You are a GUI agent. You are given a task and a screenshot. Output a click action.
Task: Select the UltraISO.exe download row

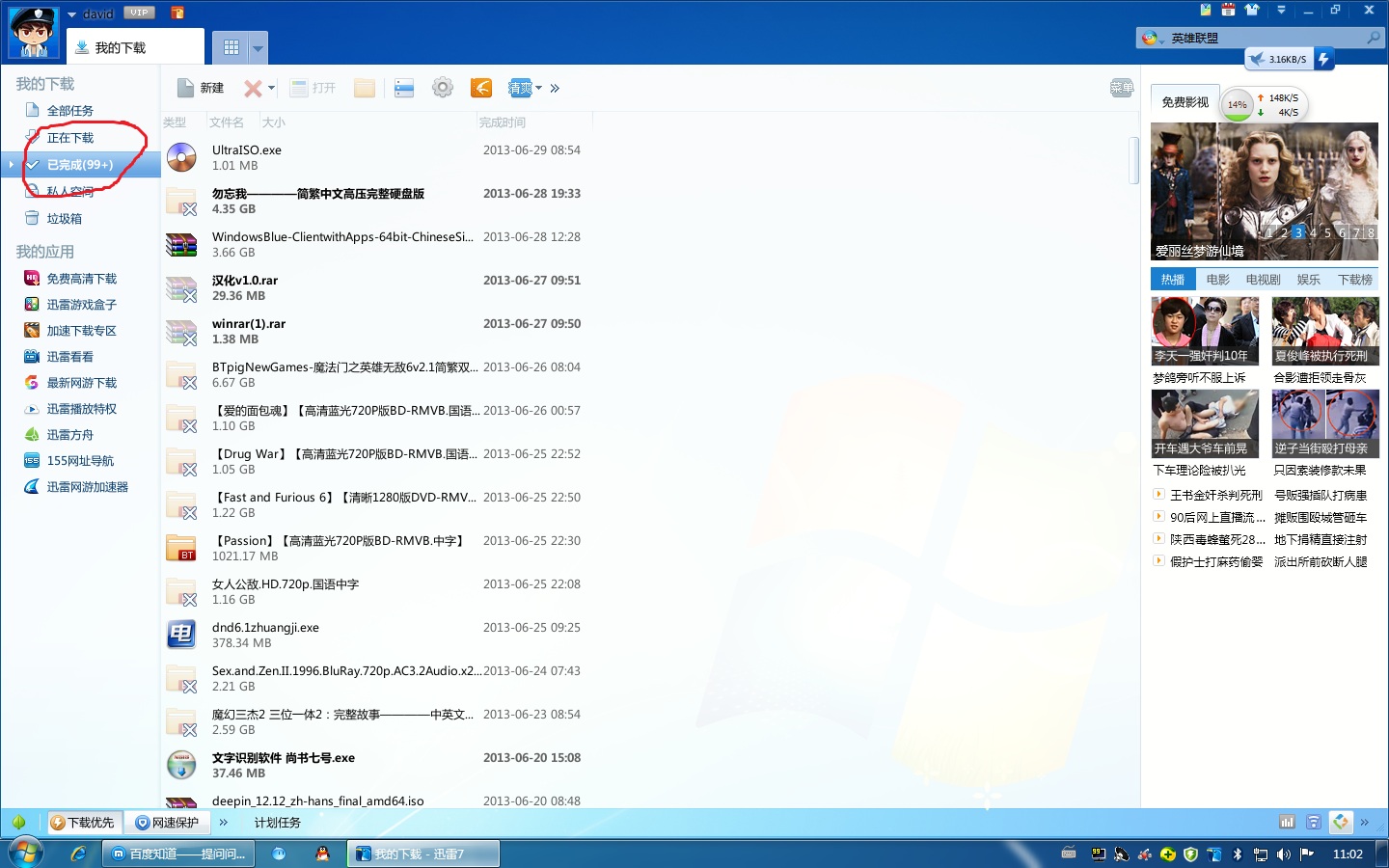click(x=376, y=157)
